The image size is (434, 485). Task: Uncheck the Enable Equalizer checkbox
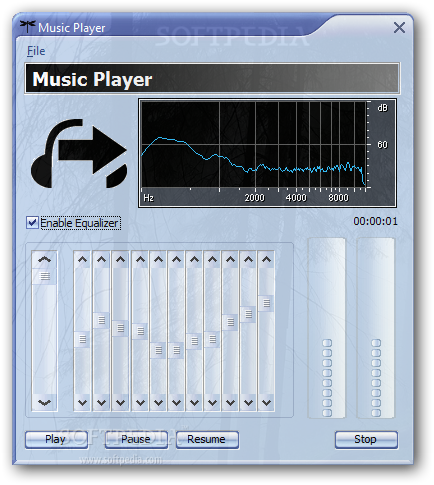coord(32,223)
